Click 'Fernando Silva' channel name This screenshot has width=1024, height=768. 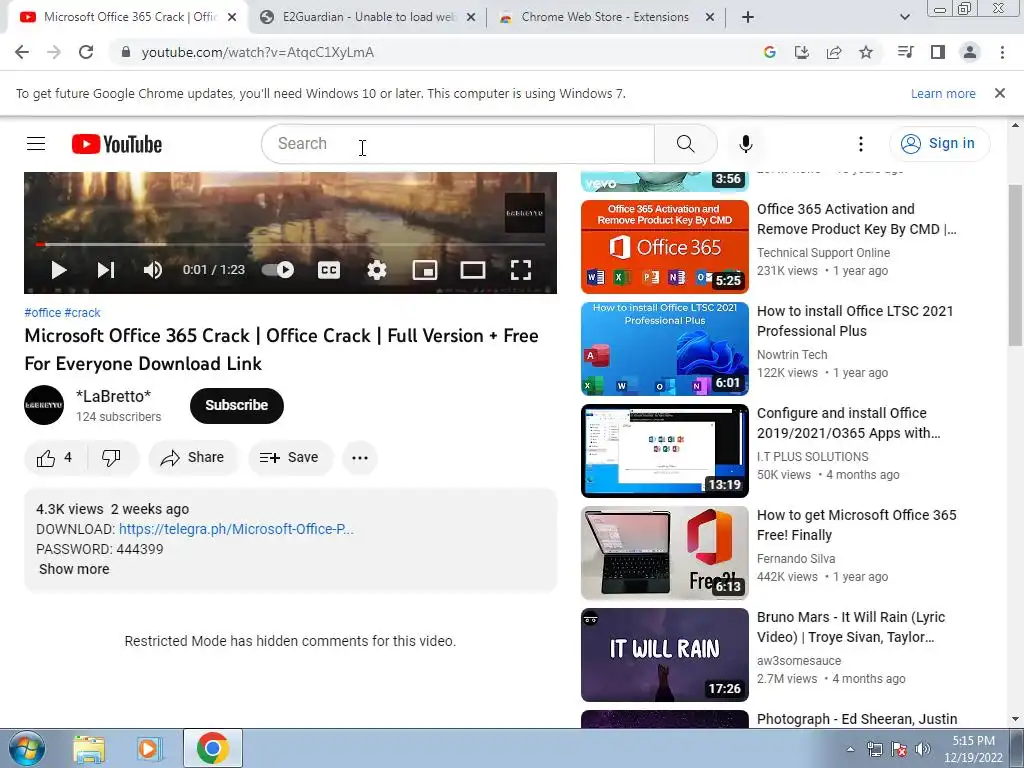(796, 558)
